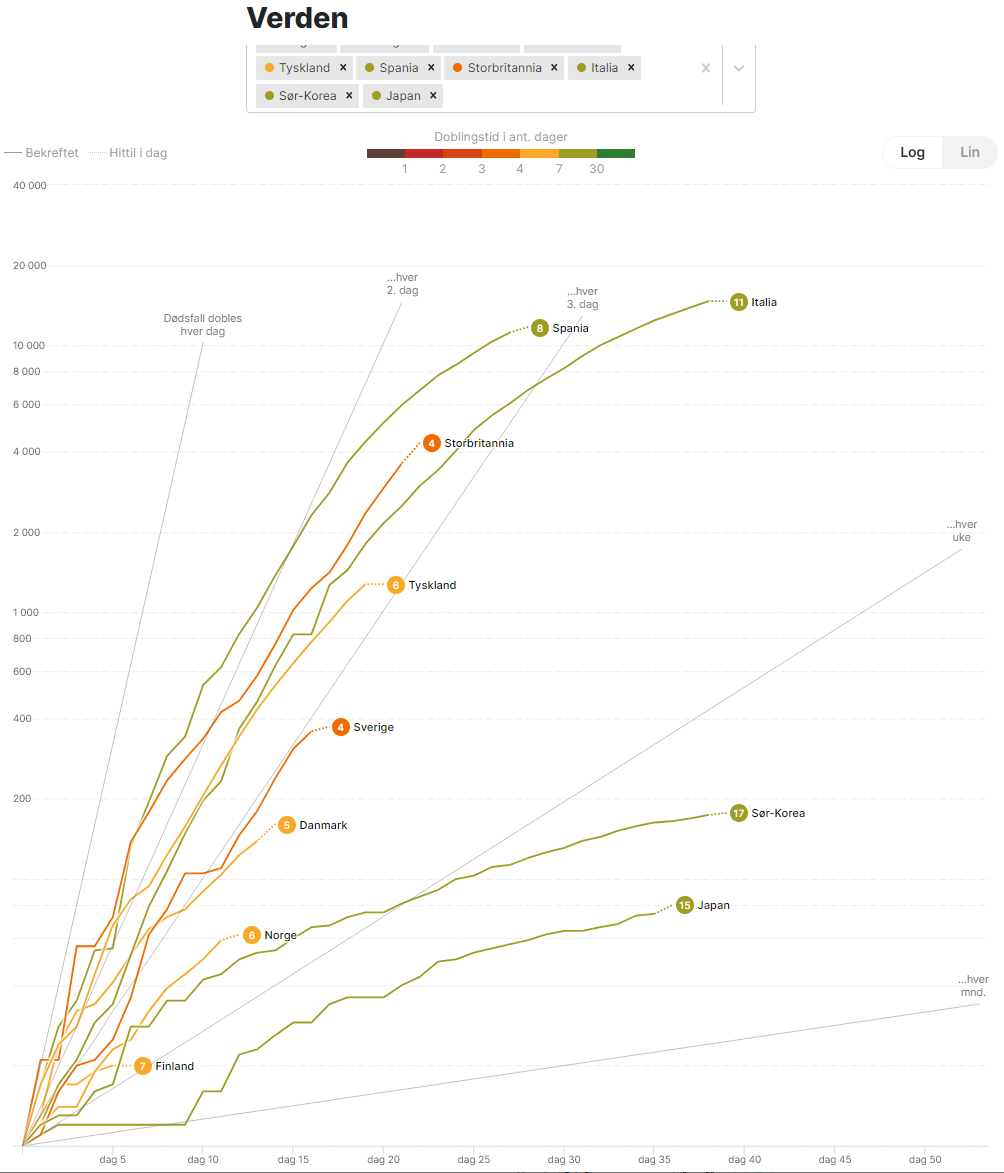Remove the Italia tag

pyautogui.click(x=631, y=67)
